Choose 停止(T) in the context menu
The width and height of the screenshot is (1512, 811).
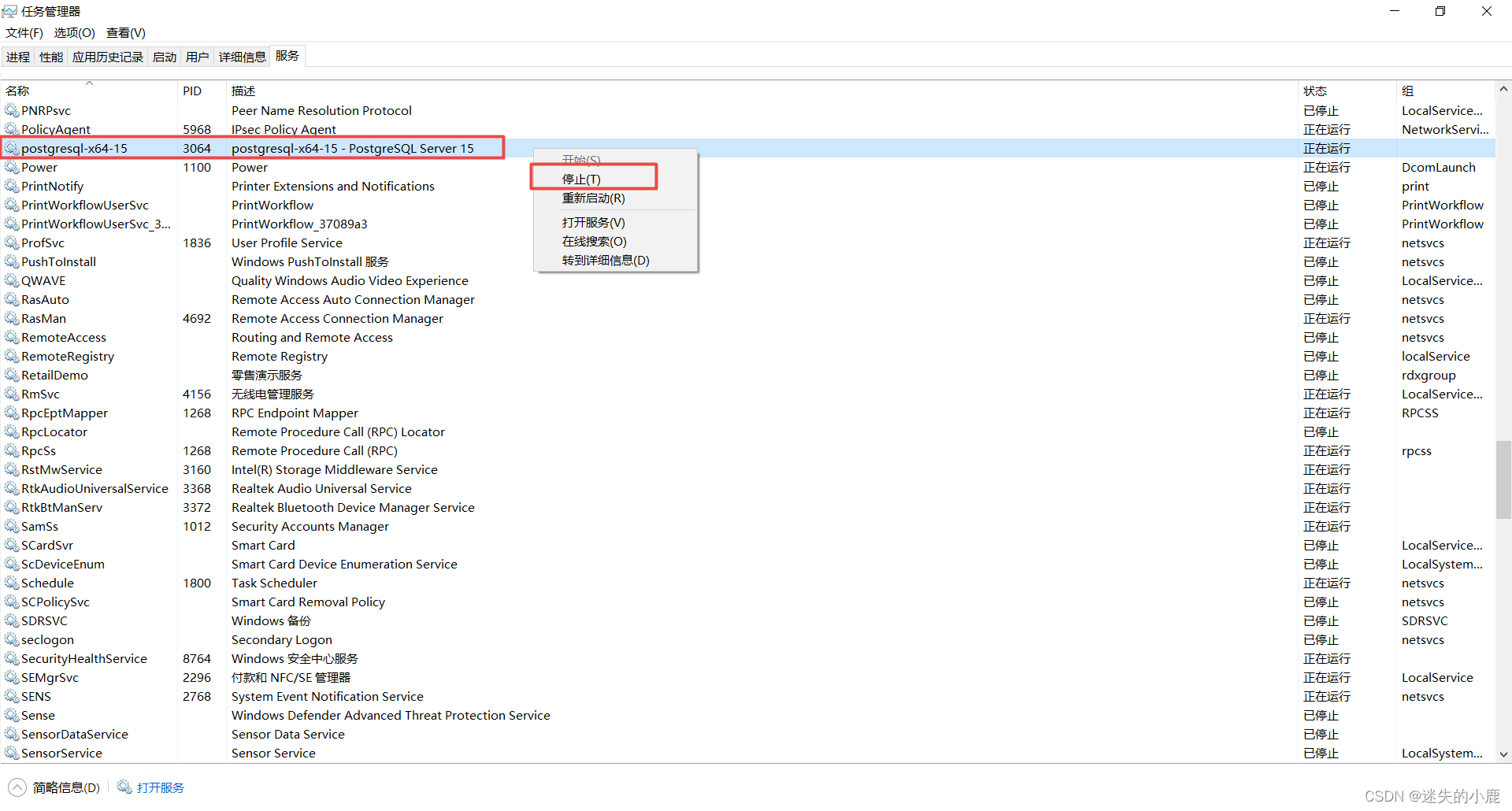[x=615, y=179]
